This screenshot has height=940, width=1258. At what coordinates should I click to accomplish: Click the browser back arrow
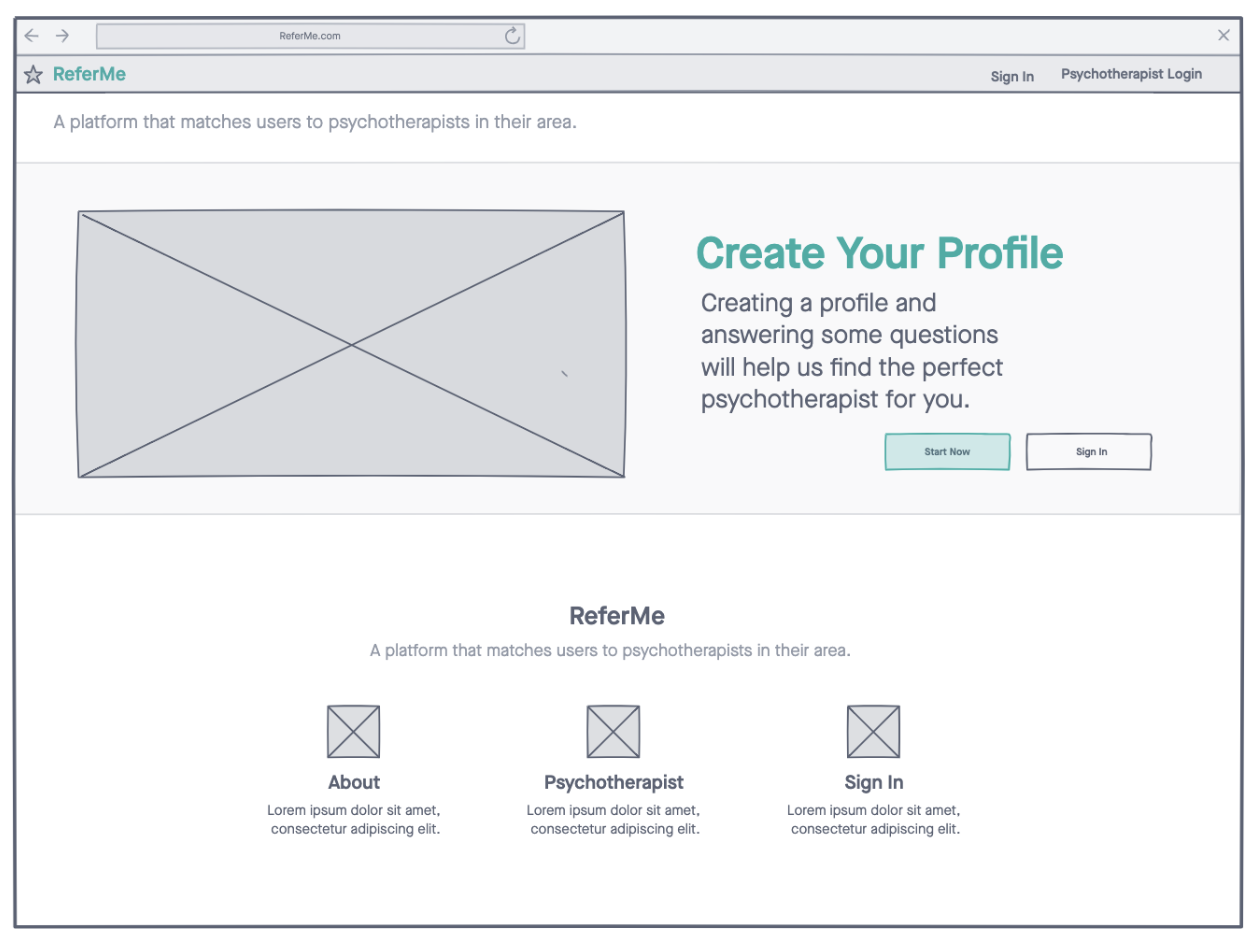32,36
